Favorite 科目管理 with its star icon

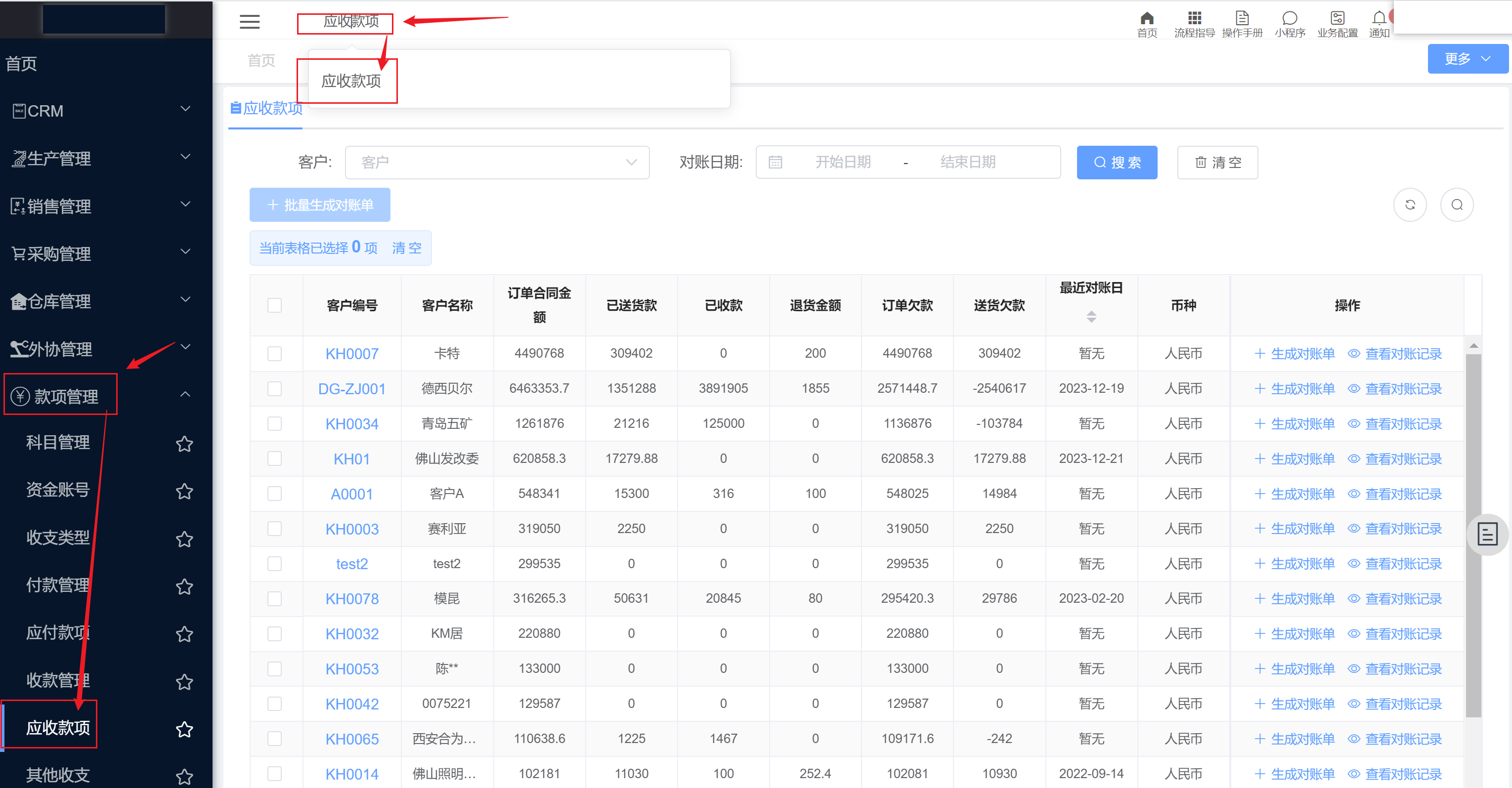184,444
